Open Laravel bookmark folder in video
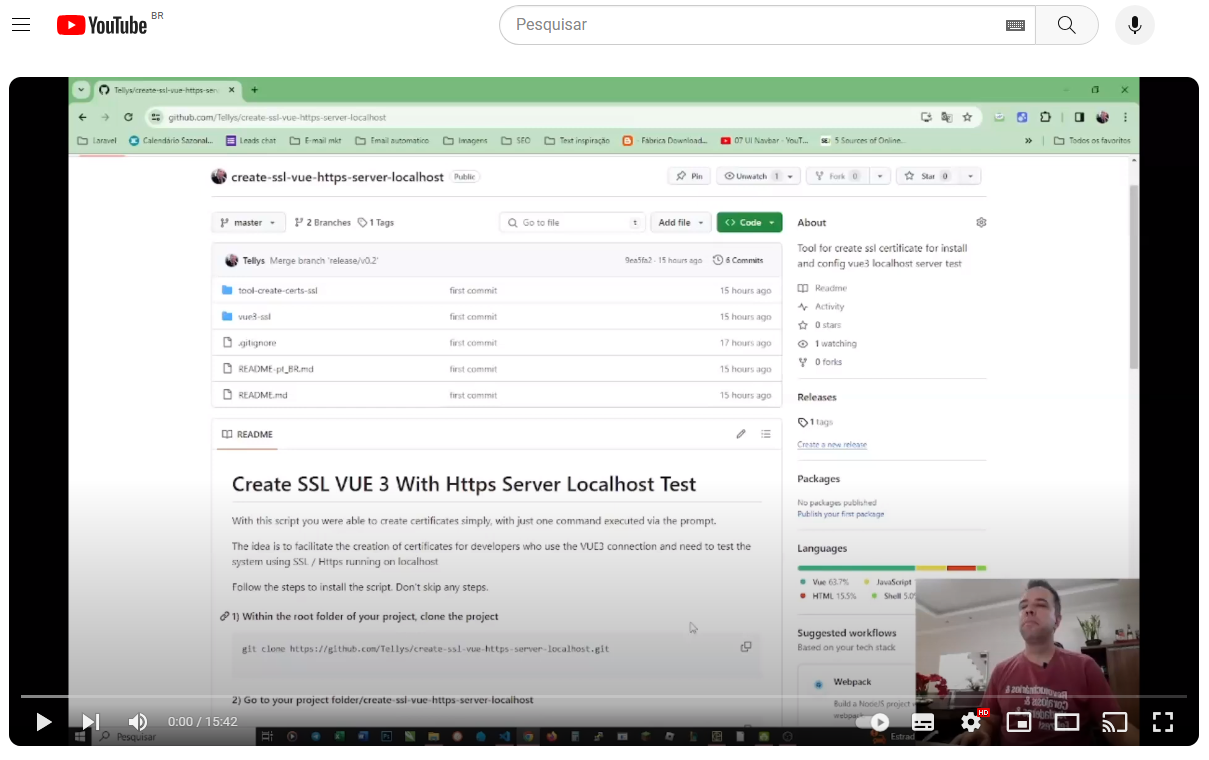The height and width of the screenshot is (760, 1209). pos(97,141)
